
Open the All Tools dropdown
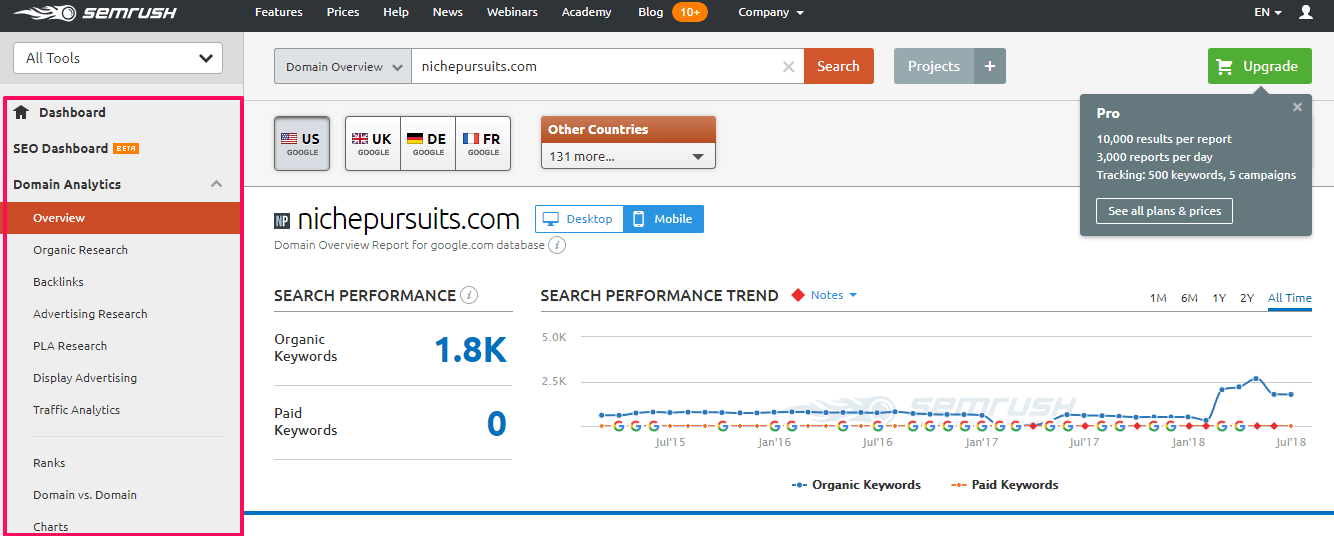click(x=118, y=58)
